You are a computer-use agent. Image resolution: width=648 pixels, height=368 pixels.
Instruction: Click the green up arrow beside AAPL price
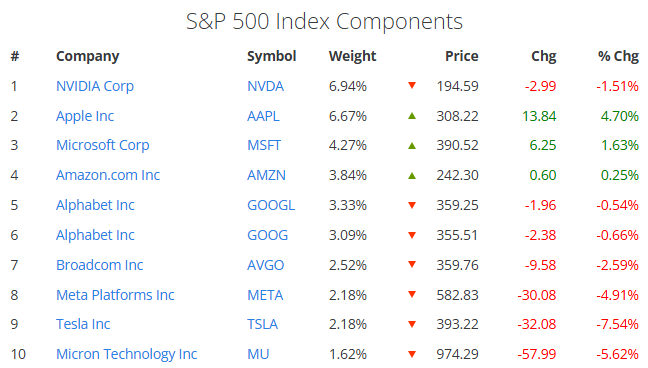click(412, 116)
